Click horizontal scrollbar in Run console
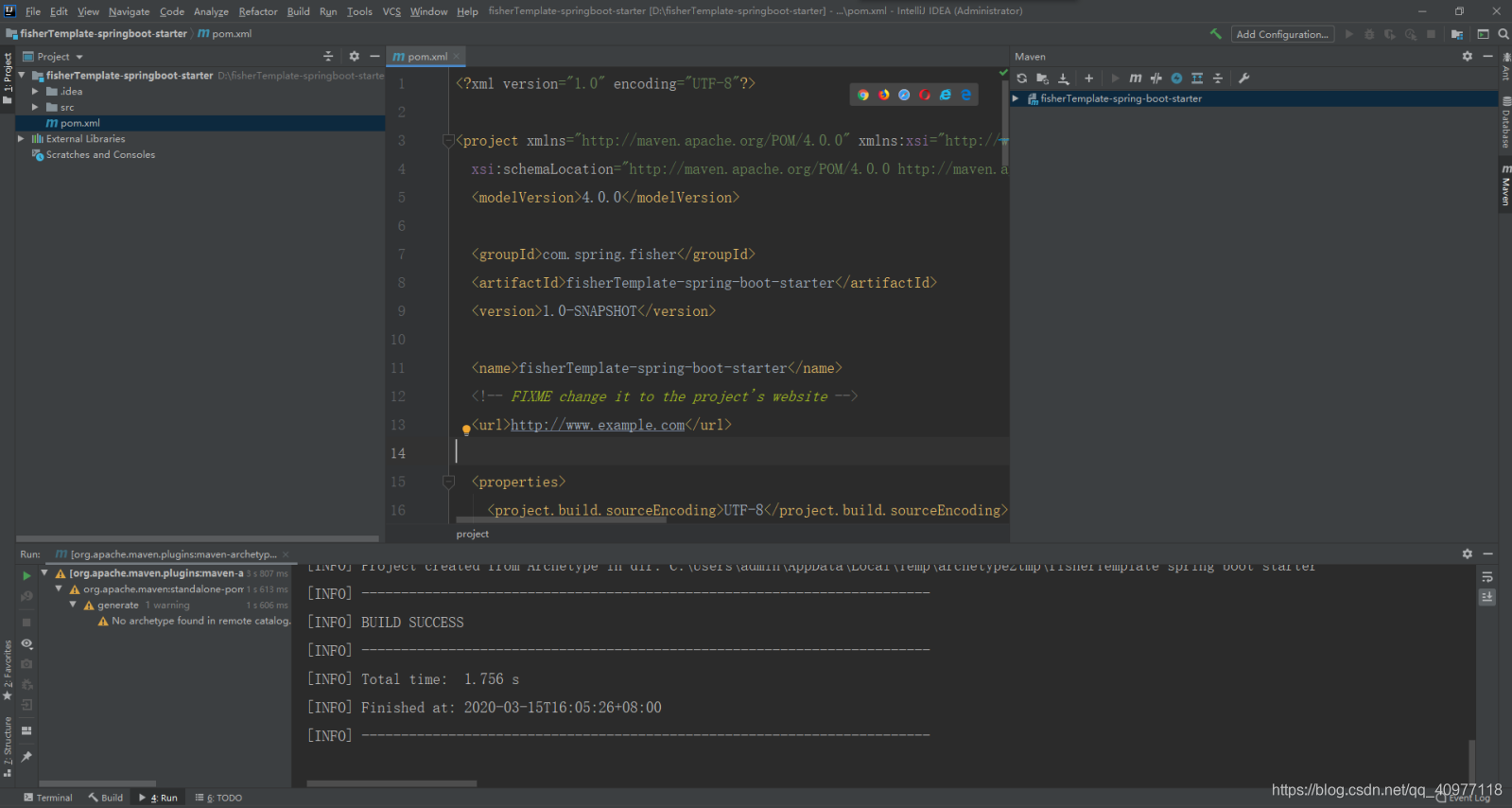This screenshot has height=808, width=1512. (391, 783)
